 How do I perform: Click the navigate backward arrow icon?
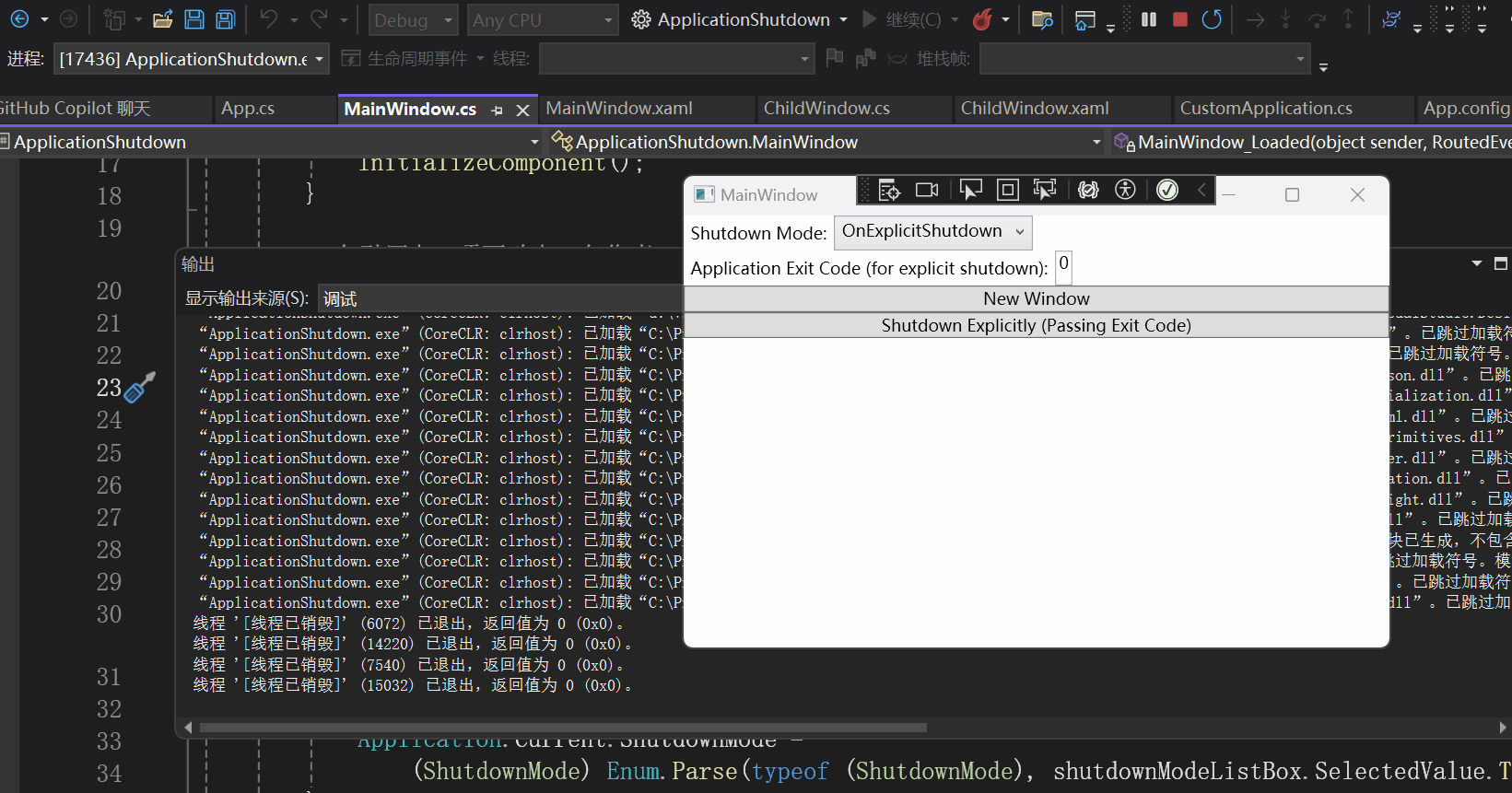coord(19,19)
